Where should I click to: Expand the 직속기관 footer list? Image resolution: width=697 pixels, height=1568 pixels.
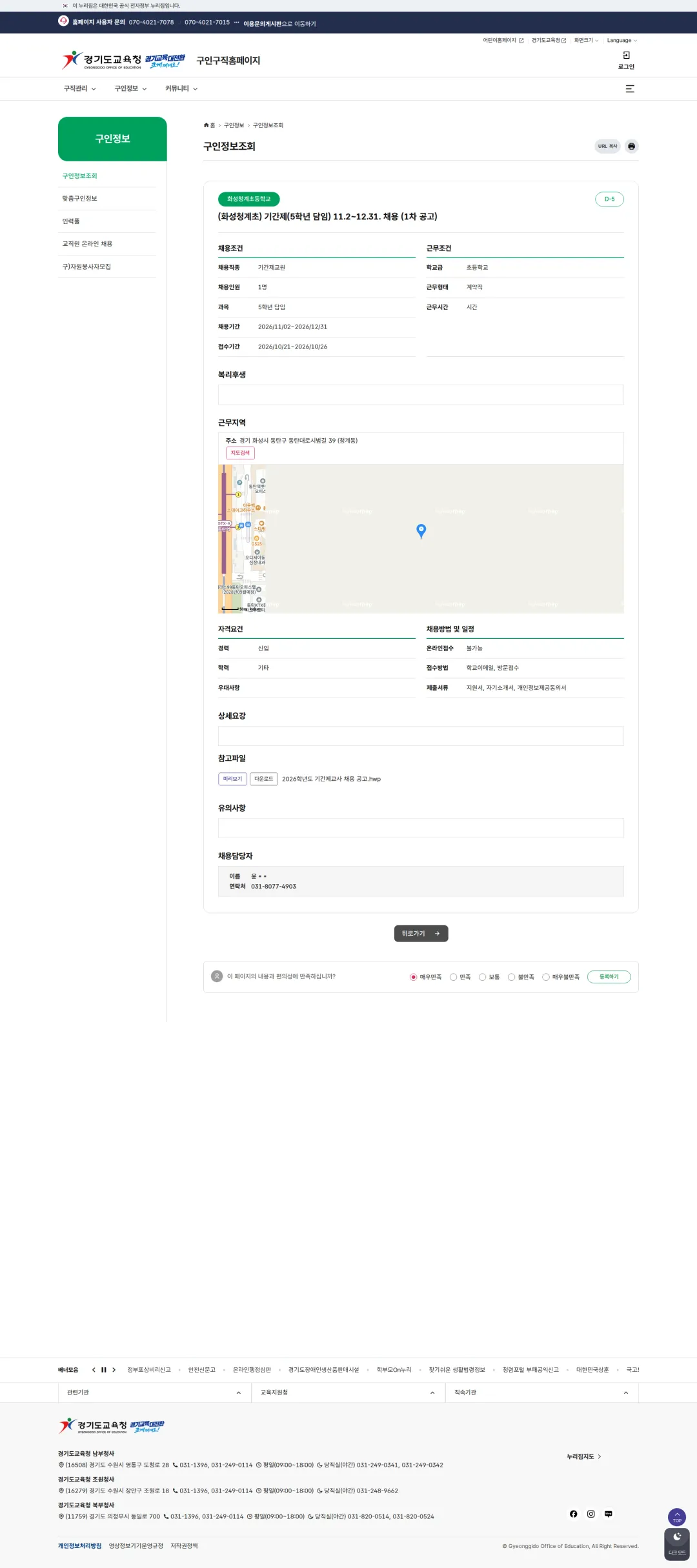[x=541, y=1392]
